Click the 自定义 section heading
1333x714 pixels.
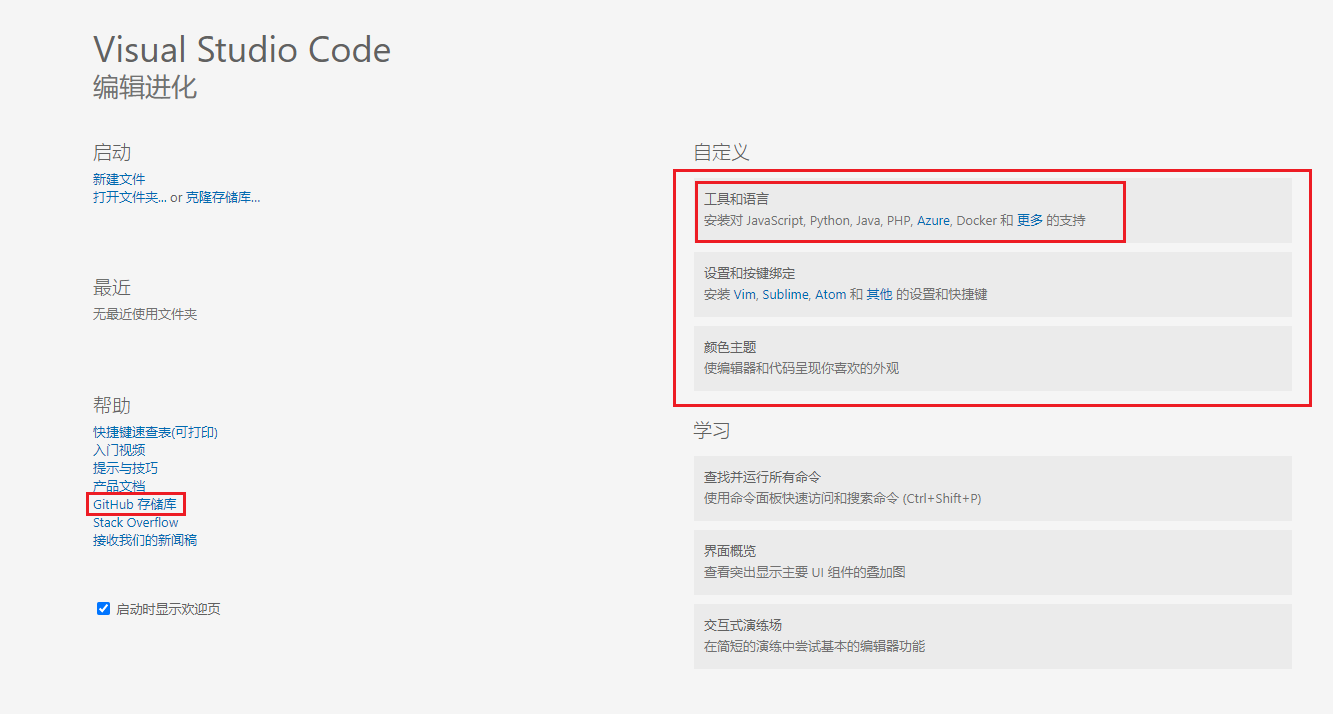721,152
